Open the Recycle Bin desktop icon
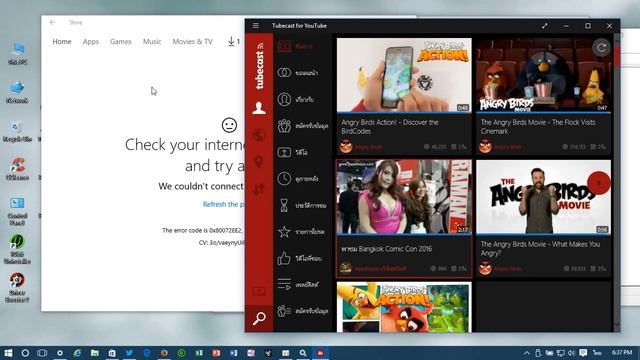The height and width of the screenshot is (360, 640). tap(17, 131)
